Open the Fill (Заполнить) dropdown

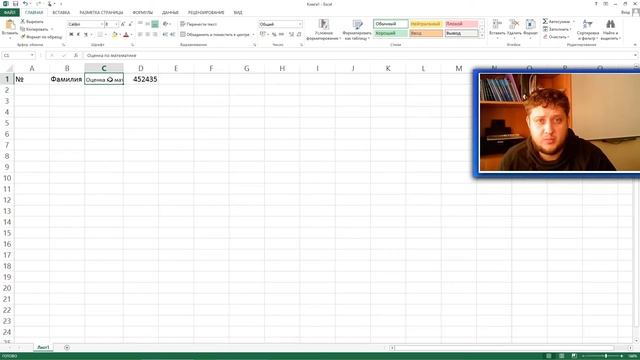pos(557,29)
